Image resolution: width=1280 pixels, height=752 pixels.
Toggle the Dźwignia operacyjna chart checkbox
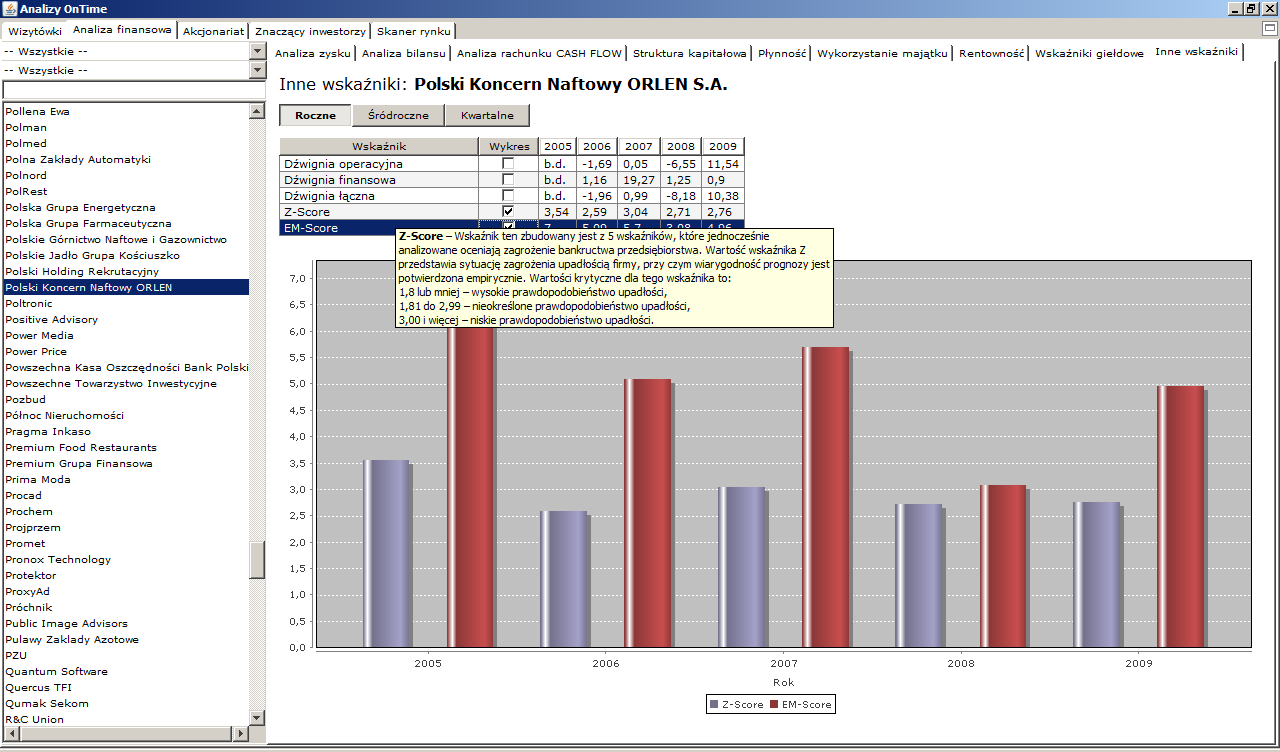tap(508, 164)
